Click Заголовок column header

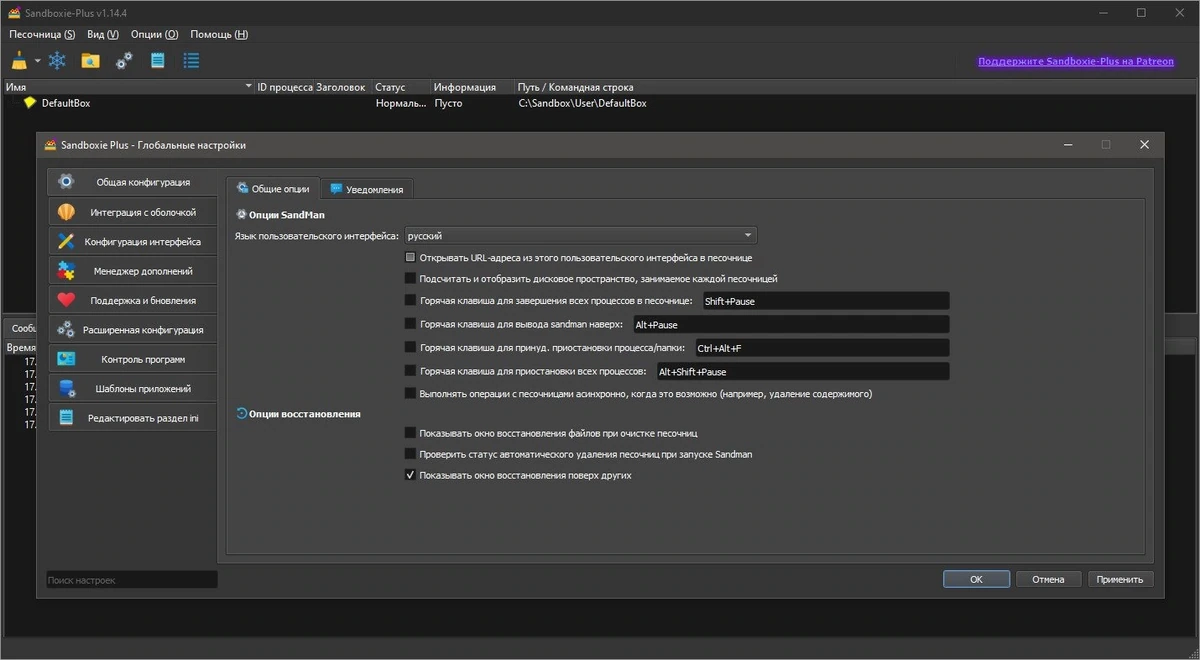click(342, 87)
